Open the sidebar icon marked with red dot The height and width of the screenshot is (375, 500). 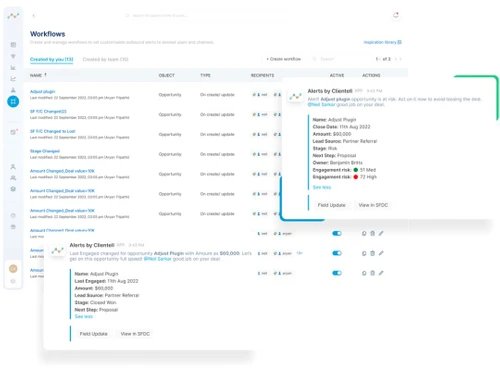coord(13,132)
